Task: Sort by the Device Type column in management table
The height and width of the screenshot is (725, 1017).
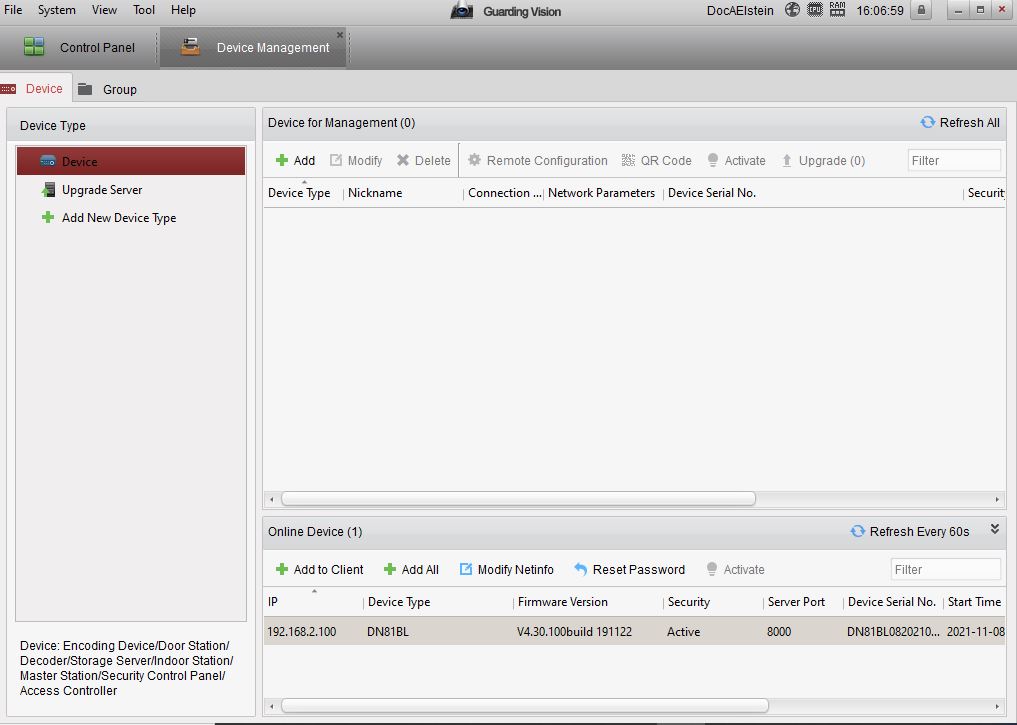Action: 299,193
